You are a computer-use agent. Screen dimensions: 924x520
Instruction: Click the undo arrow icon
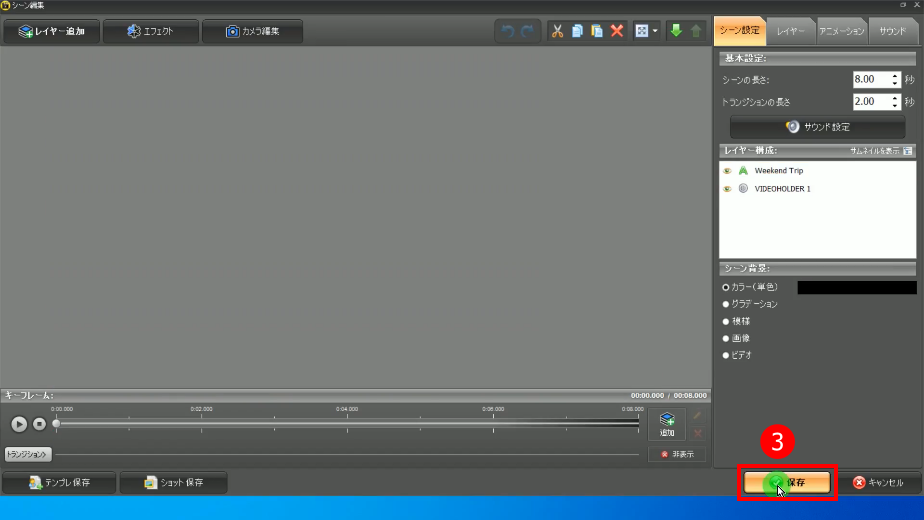point(508,31)
